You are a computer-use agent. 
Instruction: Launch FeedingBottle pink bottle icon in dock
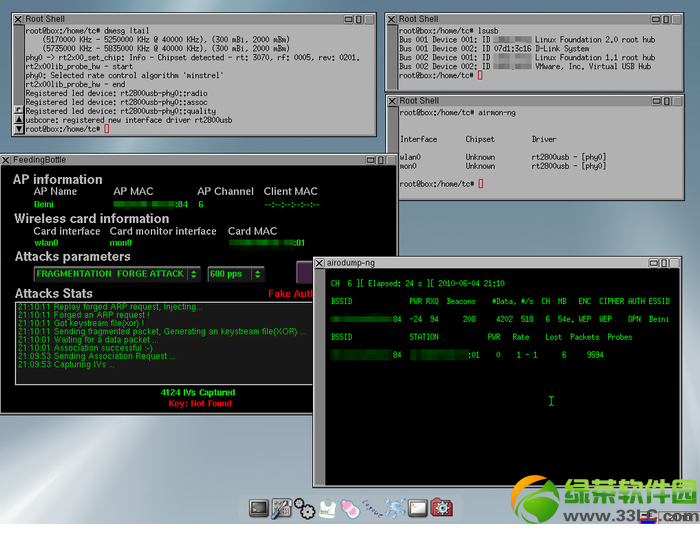[350, 508]
